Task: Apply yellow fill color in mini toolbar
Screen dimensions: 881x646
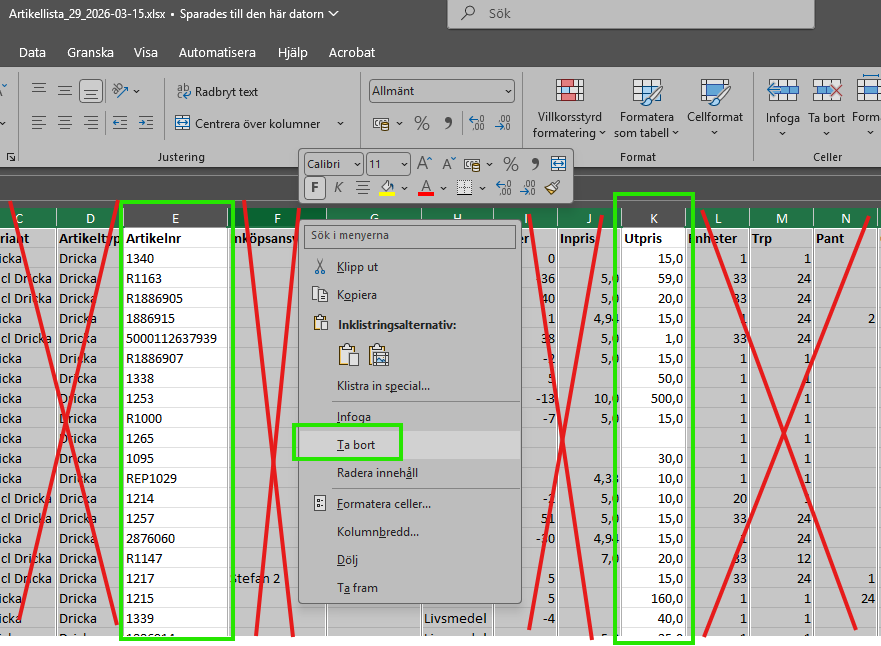Action: pyautogui.click(x=387, y=187)
